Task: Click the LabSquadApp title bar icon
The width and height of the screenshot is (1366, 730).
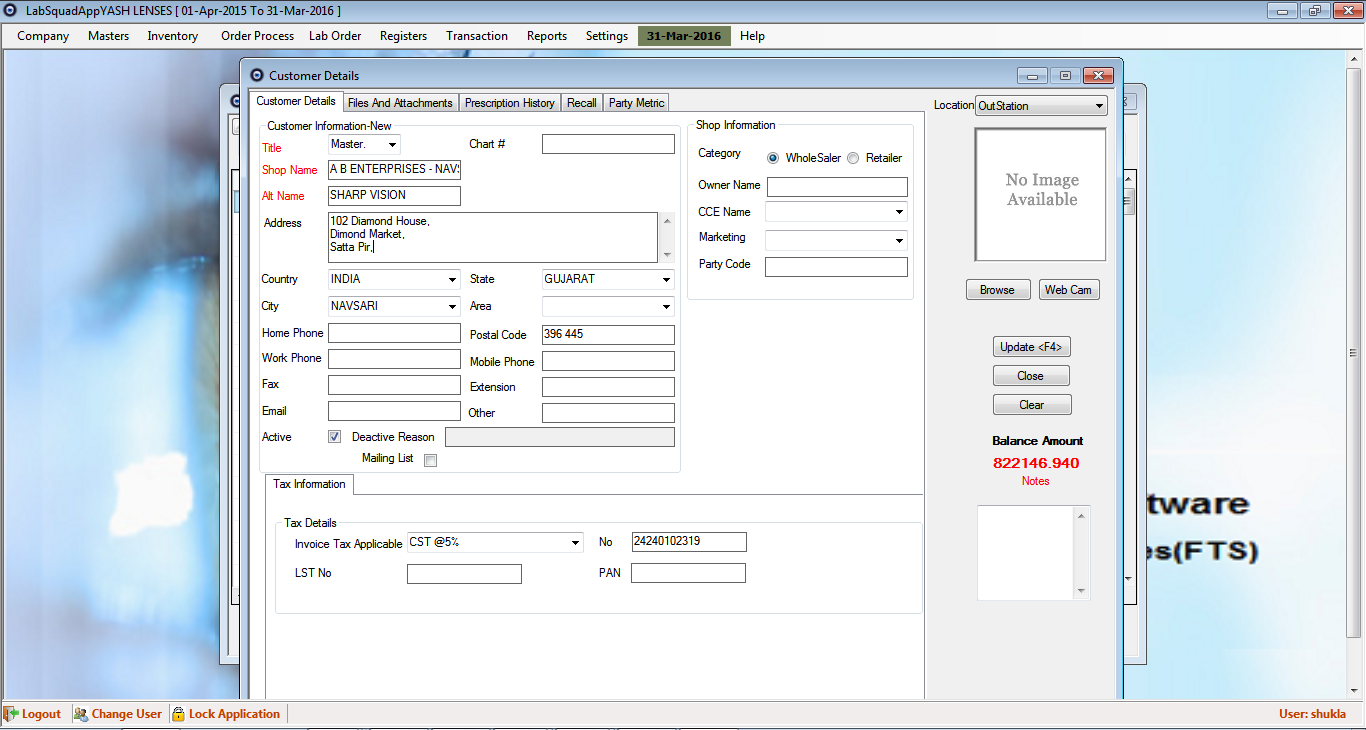Action: (x=11, y=10)
